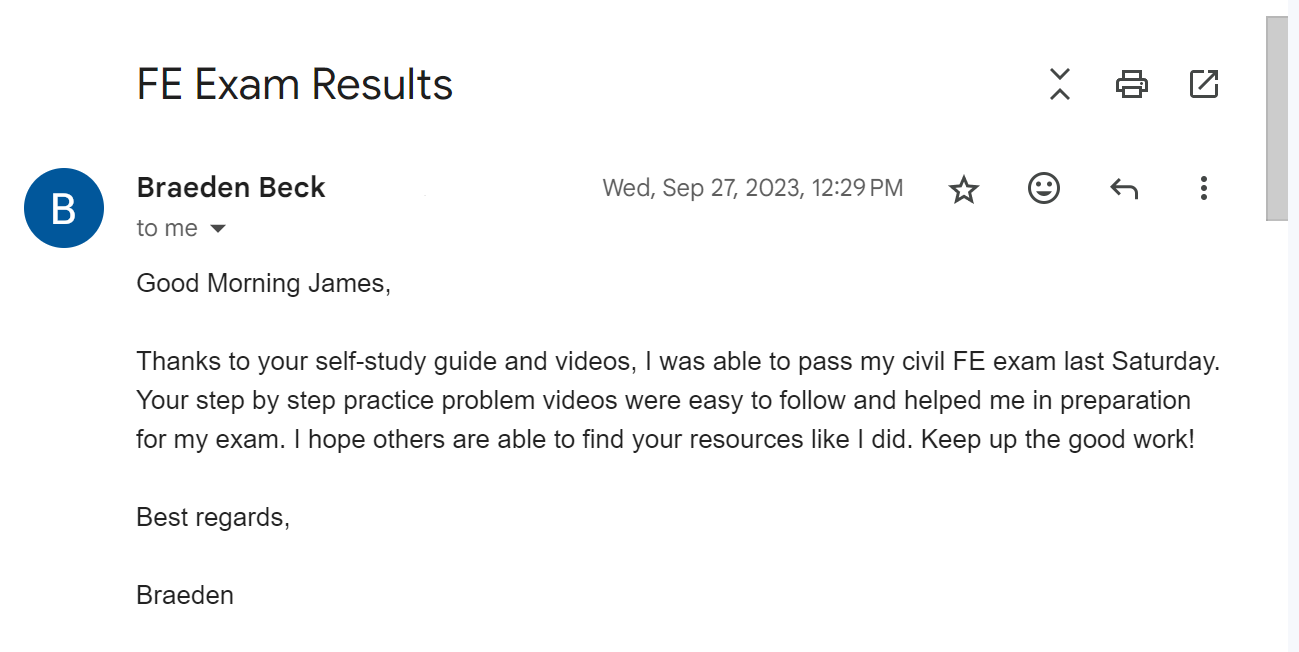This screenshot has height=652, width=1299.
Task: Click the 'Good Morning James,' greeting line
Action: (x=263, y=284)
